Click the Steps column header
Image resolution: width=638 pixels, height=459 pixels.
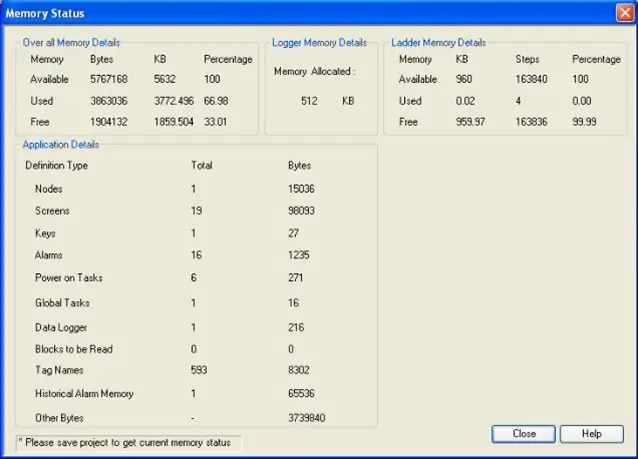tap(527, 59)
